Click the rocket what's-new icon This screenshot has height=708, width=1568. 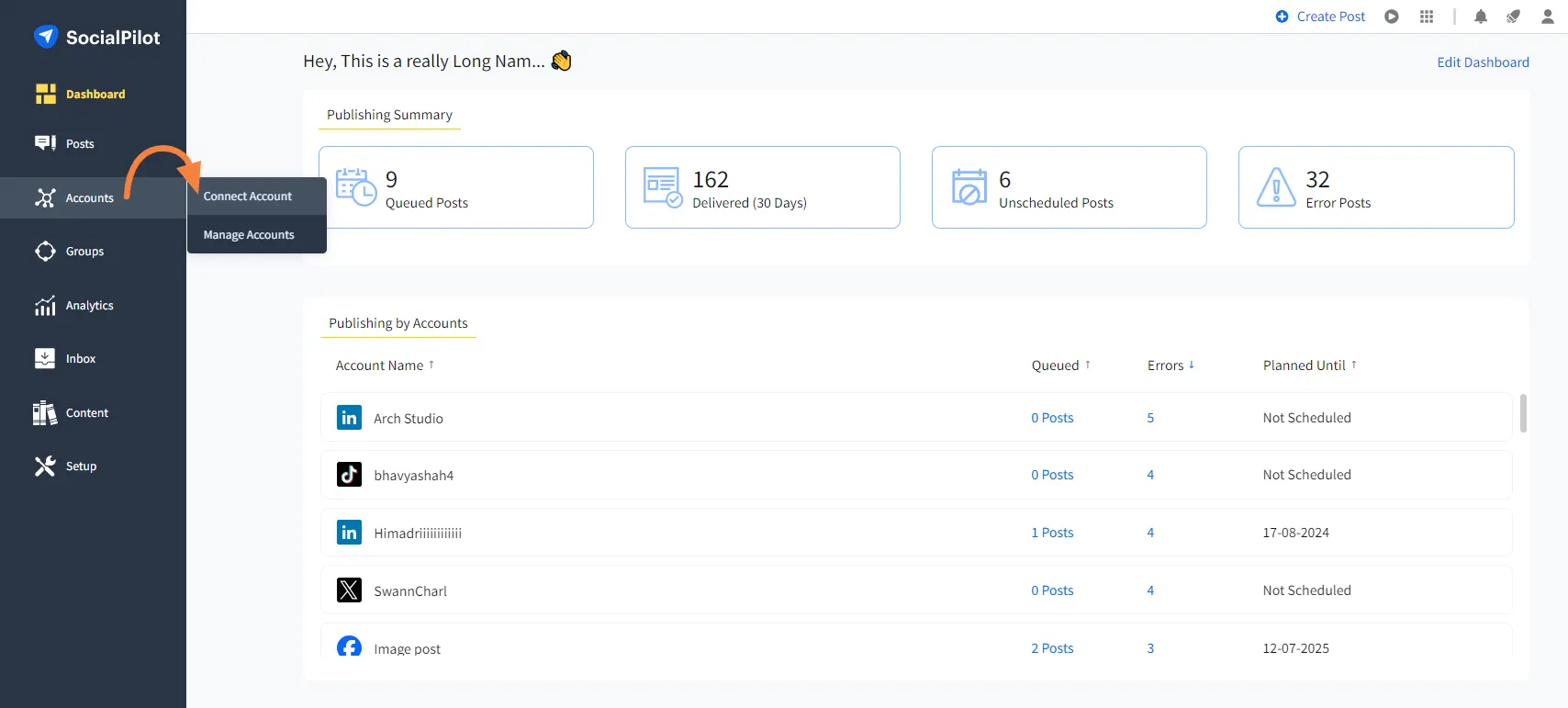pyautogui.click(x=1513, y=17)
